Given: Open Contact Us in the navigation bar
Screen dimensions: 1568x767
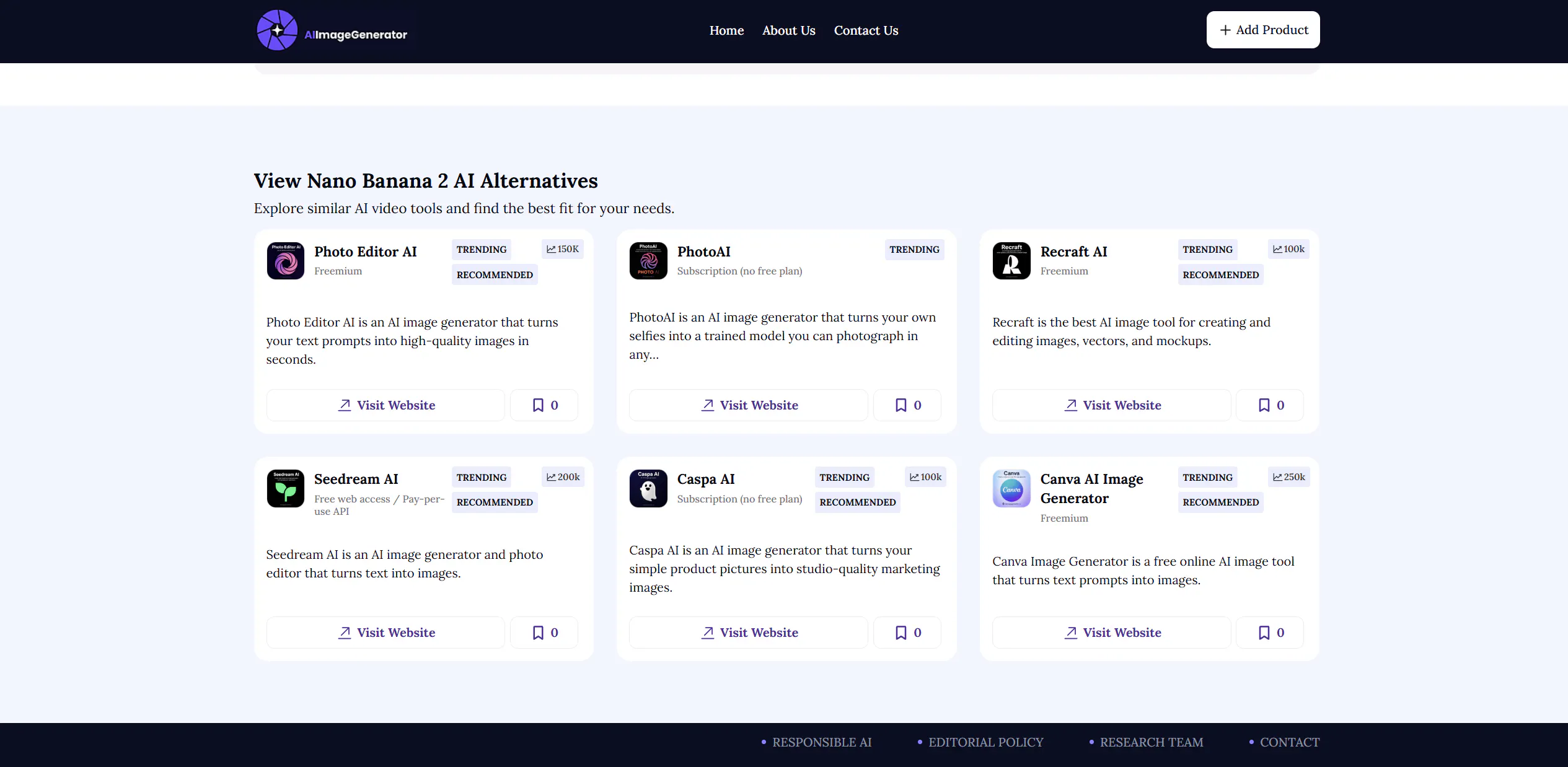Looking at the screenshot, I should [866, 30].
